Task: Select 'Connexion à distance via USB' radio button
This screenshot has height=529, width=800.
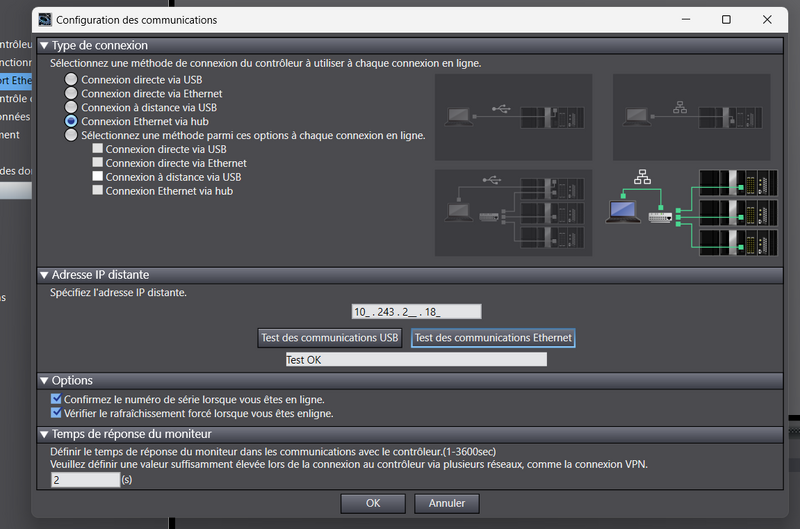Action: (71, 107)
